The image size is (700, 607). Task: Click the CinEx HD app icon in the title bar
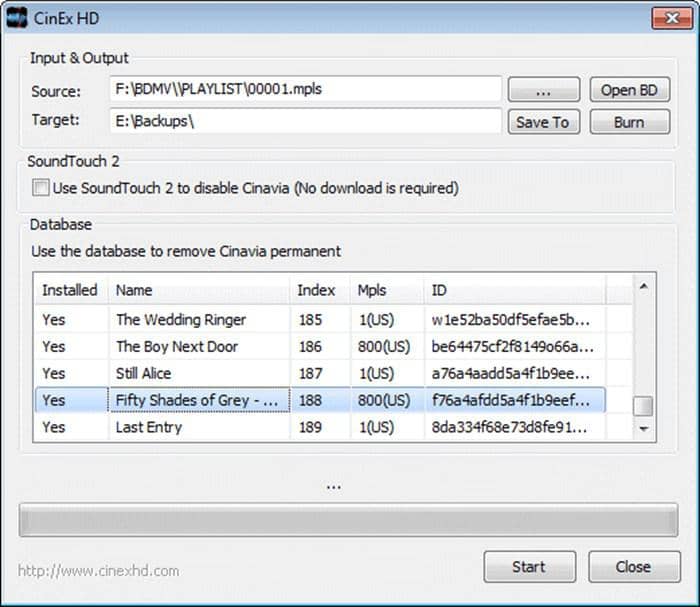pyautogui.click(x=17, y=18)
